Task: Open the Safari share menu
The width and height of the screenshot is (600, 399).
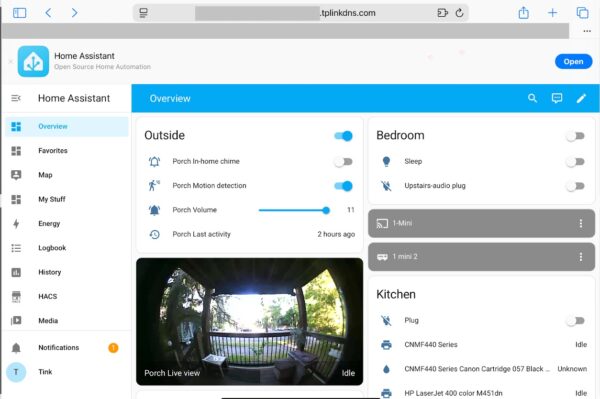Action: click(x=523, y=13)
